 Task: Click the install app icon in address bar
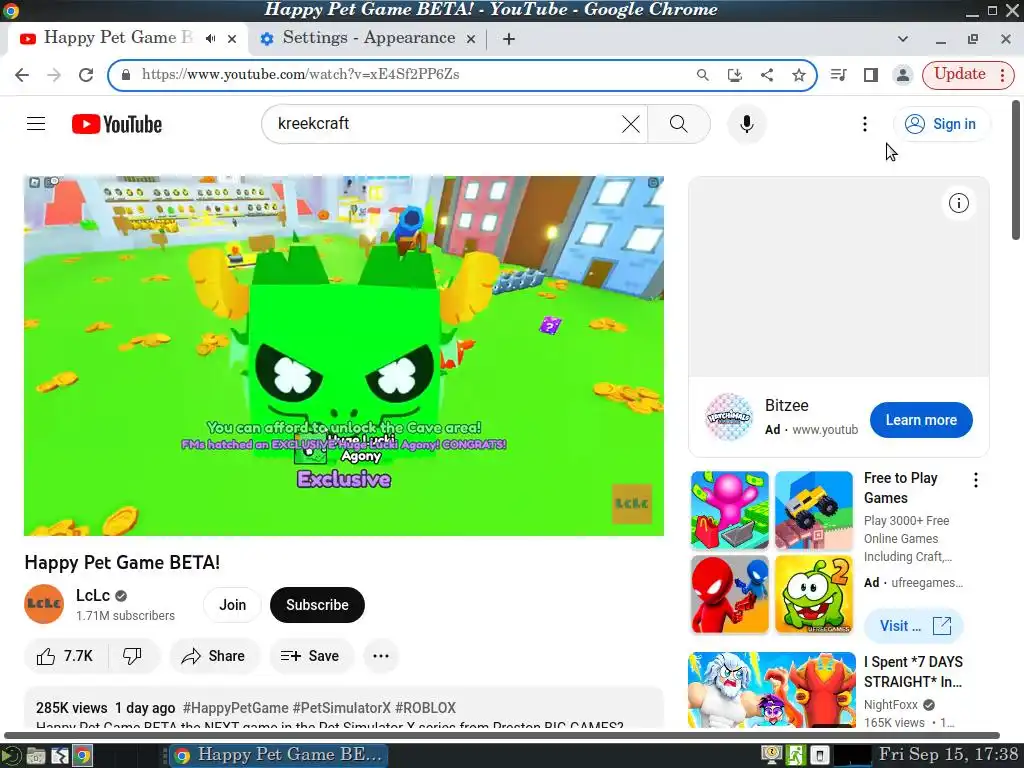pyautogui.click(x=735, y=74)
